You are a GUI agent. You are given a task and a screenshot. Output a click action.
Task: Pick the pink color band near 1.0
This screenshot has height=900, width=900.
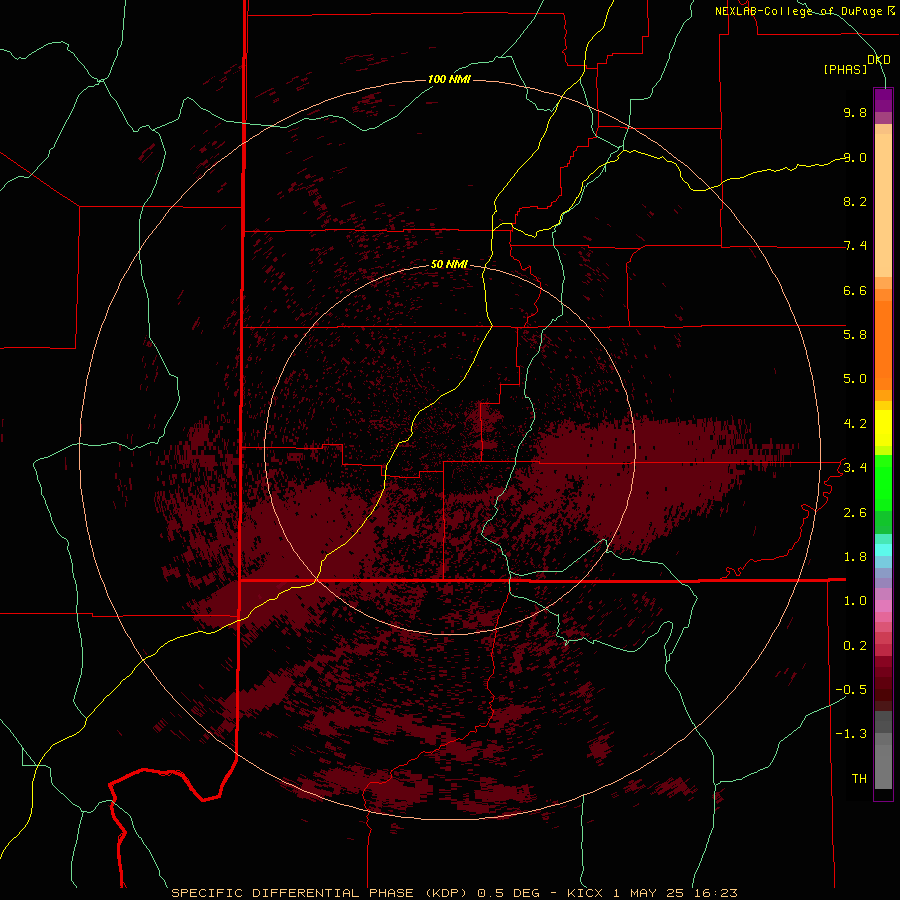point(883,606)
